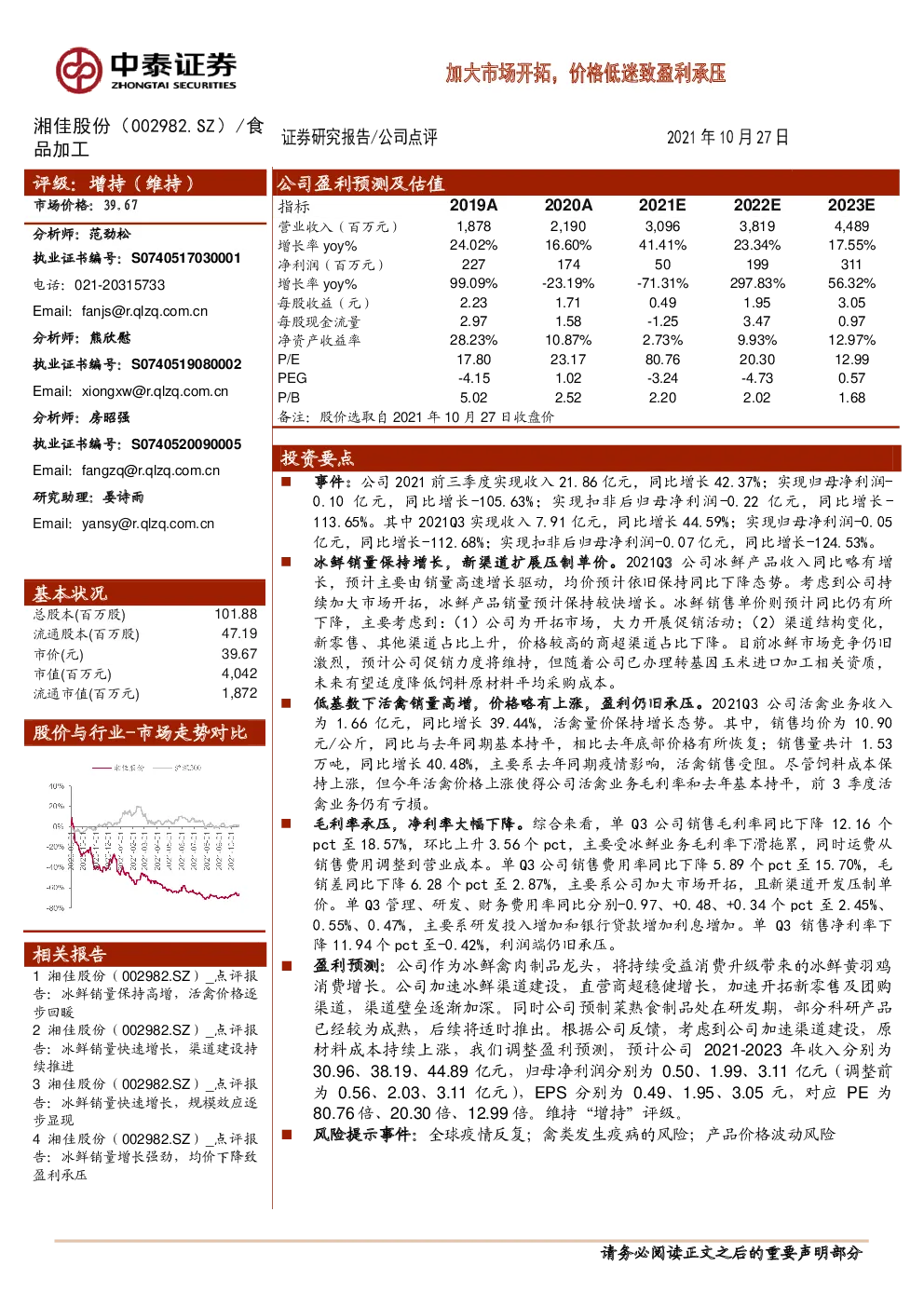This screenshot has height=1307, width=924.
Task: Select the 市场价格：39.67 line
Action: [86, 206]
